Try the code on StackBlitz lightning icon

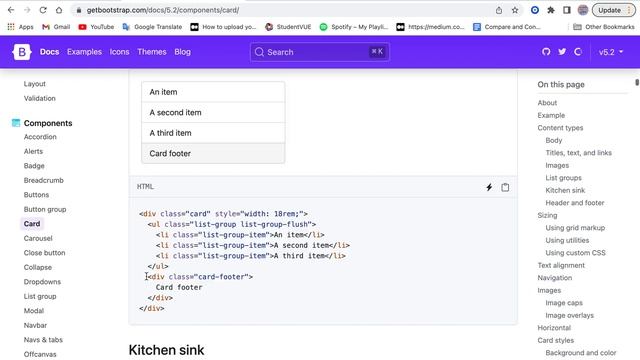point(489,187)
